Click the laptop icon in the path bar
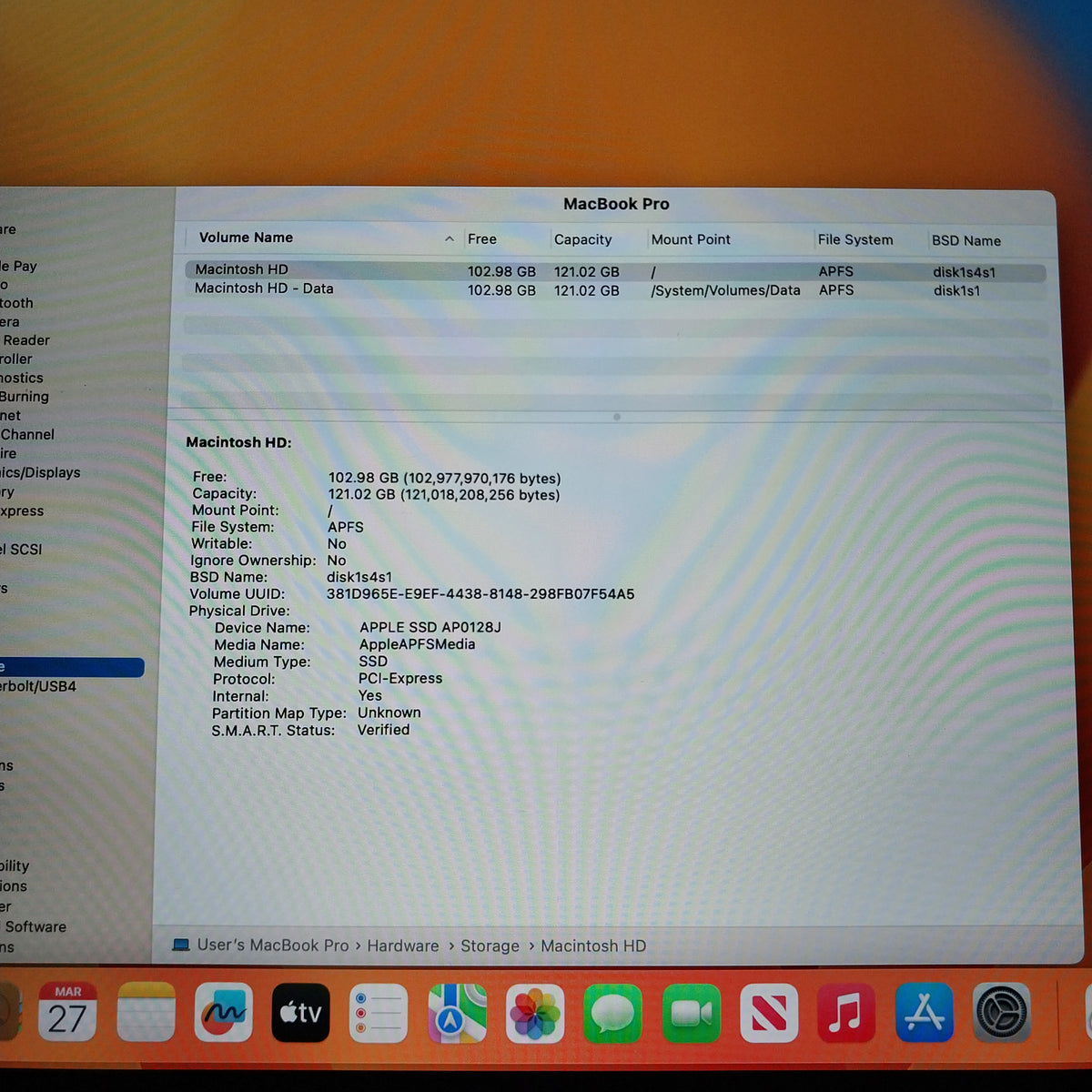 click(181, 945)
